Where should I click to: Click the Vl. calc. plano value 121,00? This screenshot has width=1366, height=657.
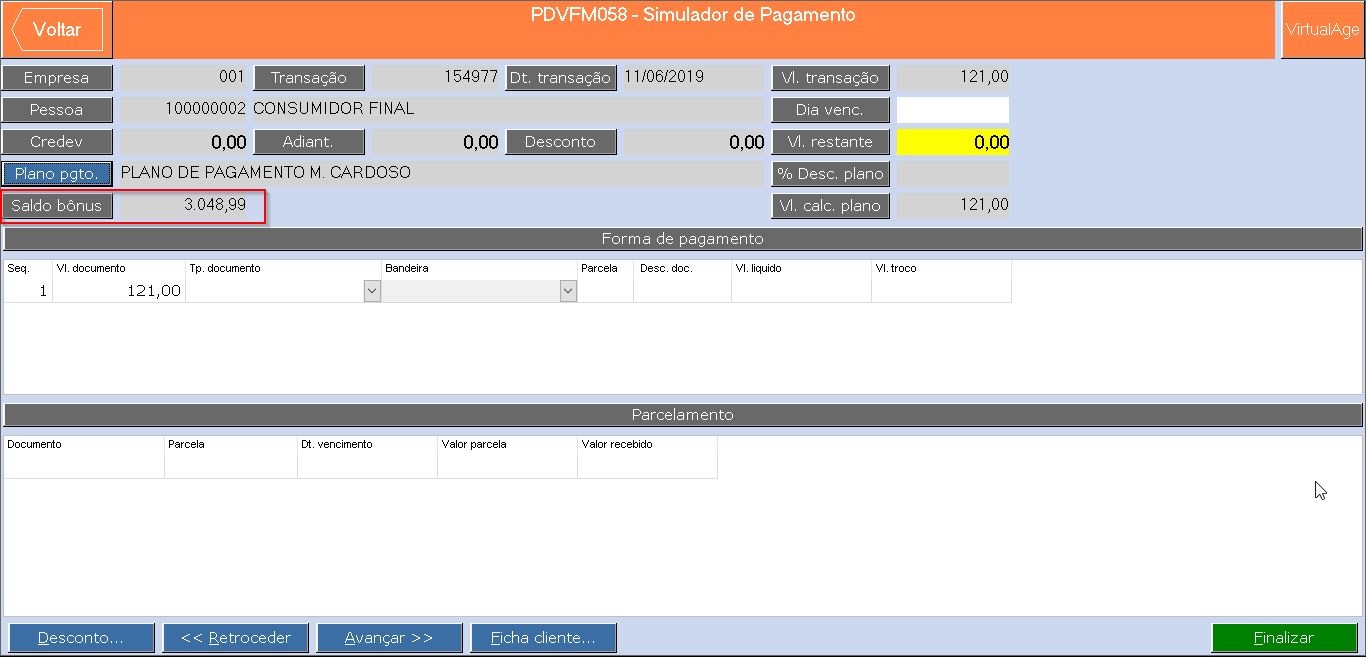953,205
